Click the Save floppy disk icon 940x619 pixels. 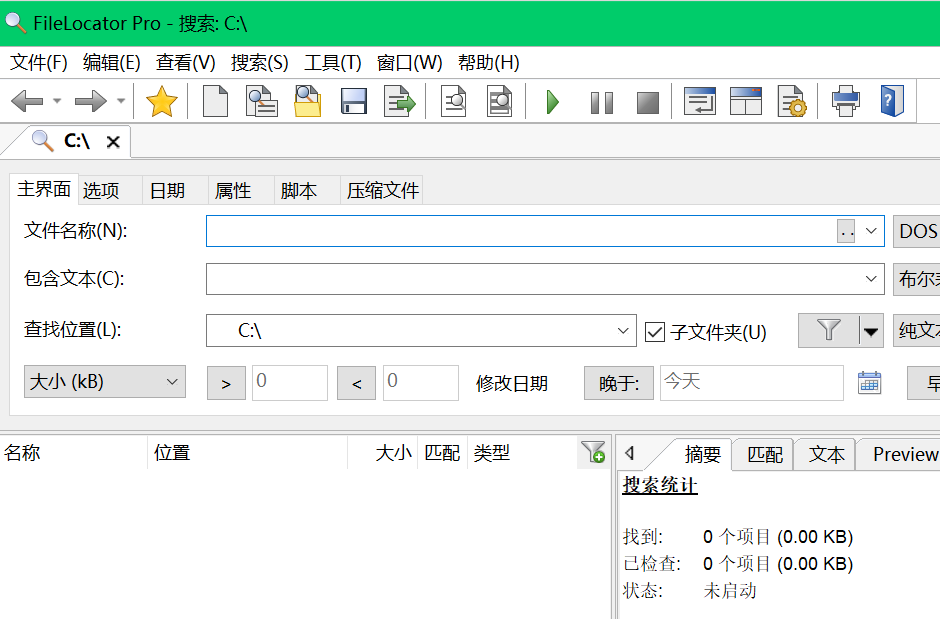click(354, 102)
